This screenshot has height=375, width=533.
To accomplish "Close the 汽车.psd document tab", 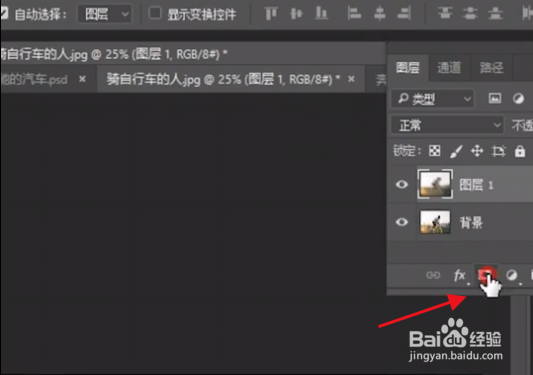I will coord(82,79).
